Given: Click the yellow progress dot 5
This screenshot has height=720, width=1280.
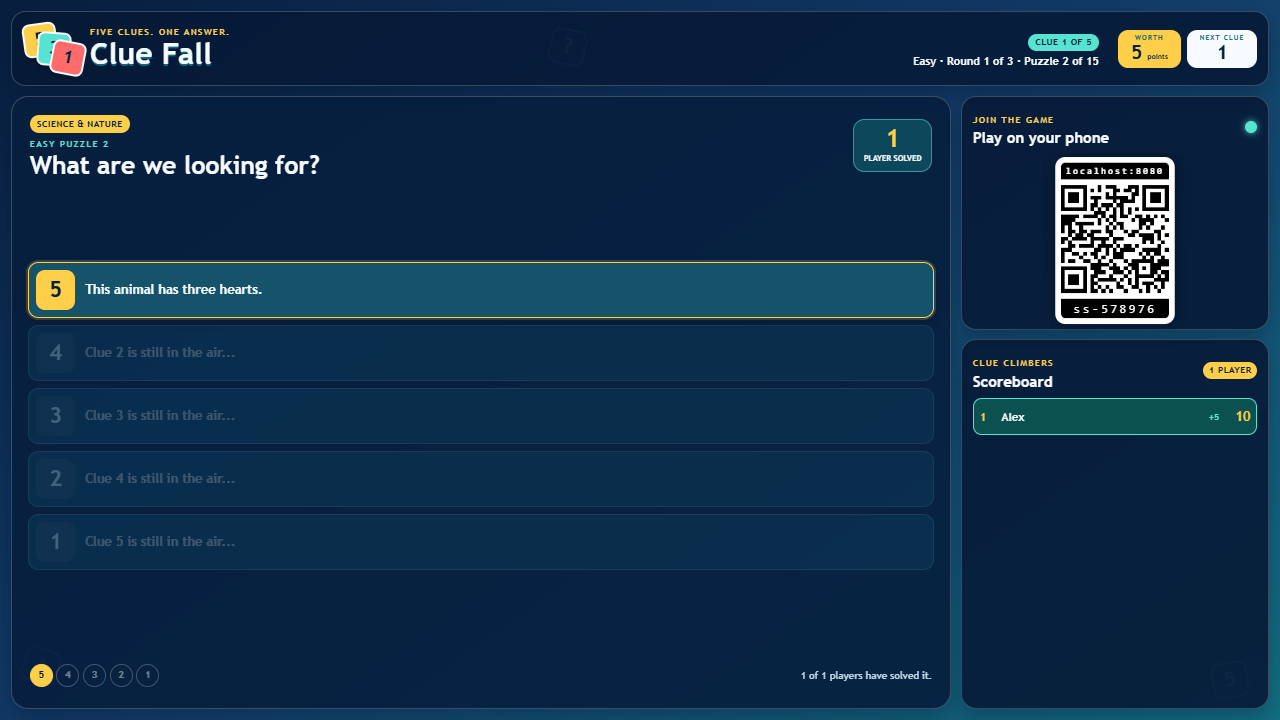Looking at the screenshot, I should [x=41, y=676].
